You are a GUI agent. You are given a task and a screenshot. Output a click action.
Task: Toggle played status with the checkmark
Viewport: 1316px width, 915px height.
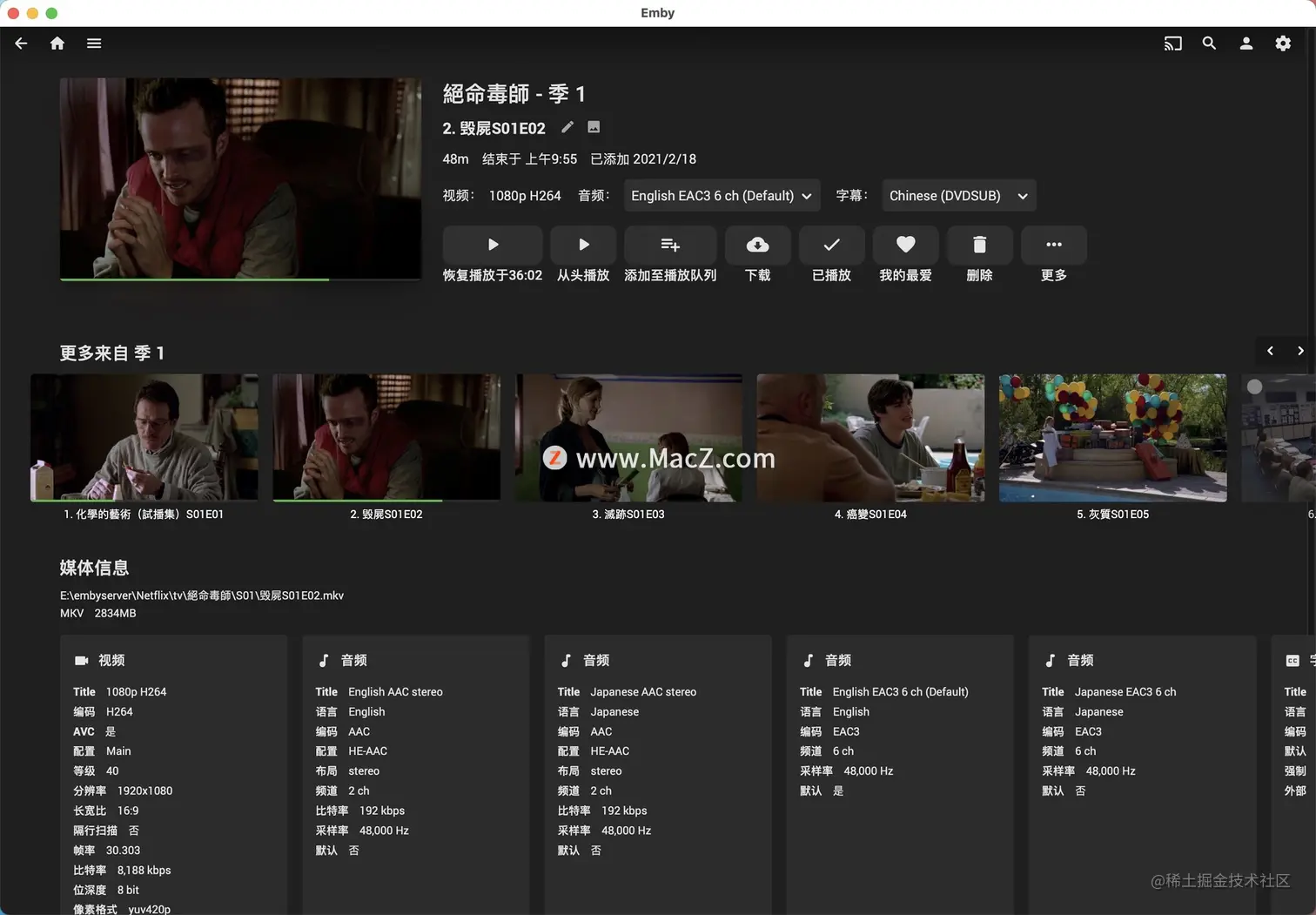(x=831, y=245)
